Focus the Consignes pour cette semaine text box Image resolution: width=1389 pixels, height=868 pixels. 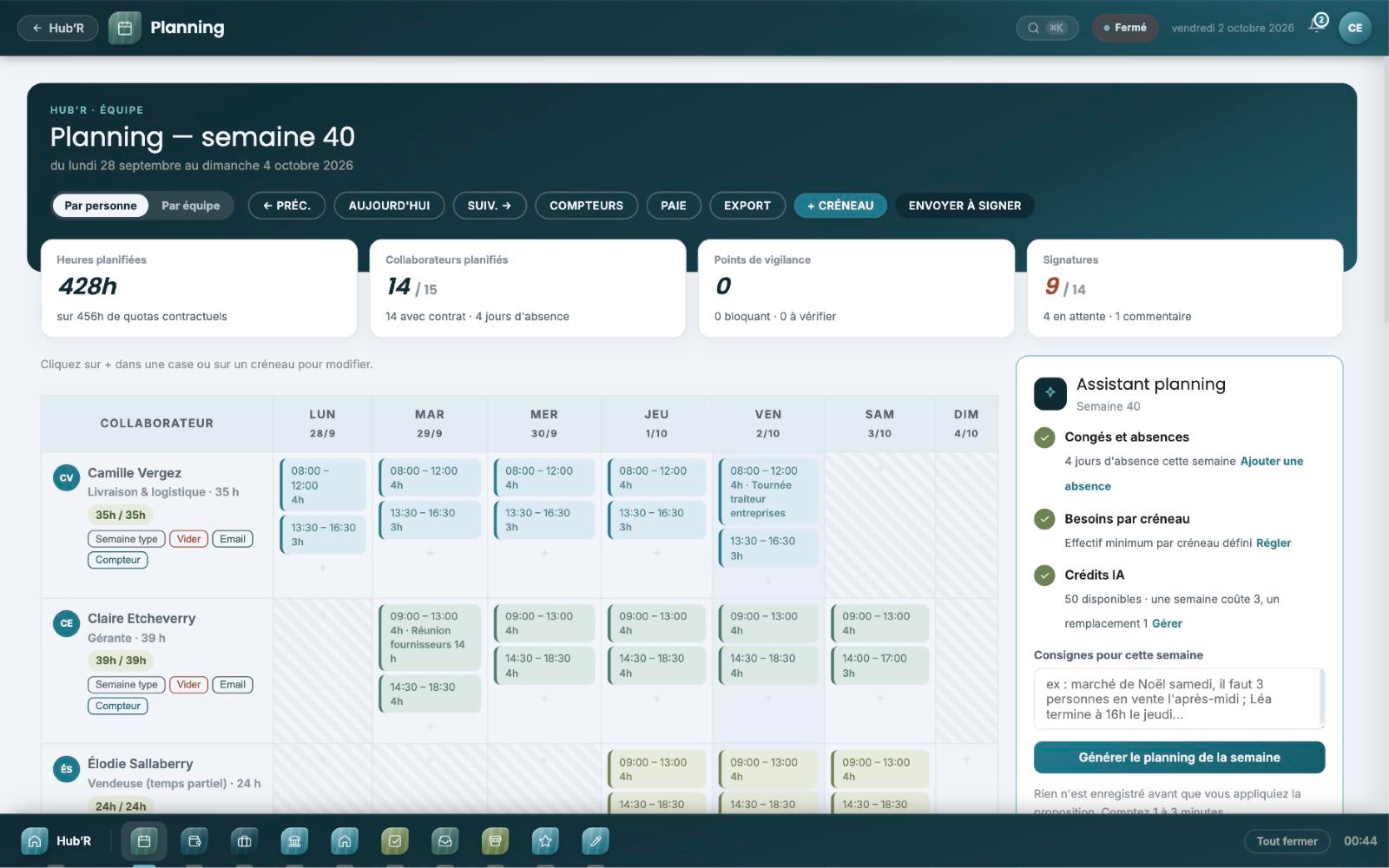[1179, 699]
